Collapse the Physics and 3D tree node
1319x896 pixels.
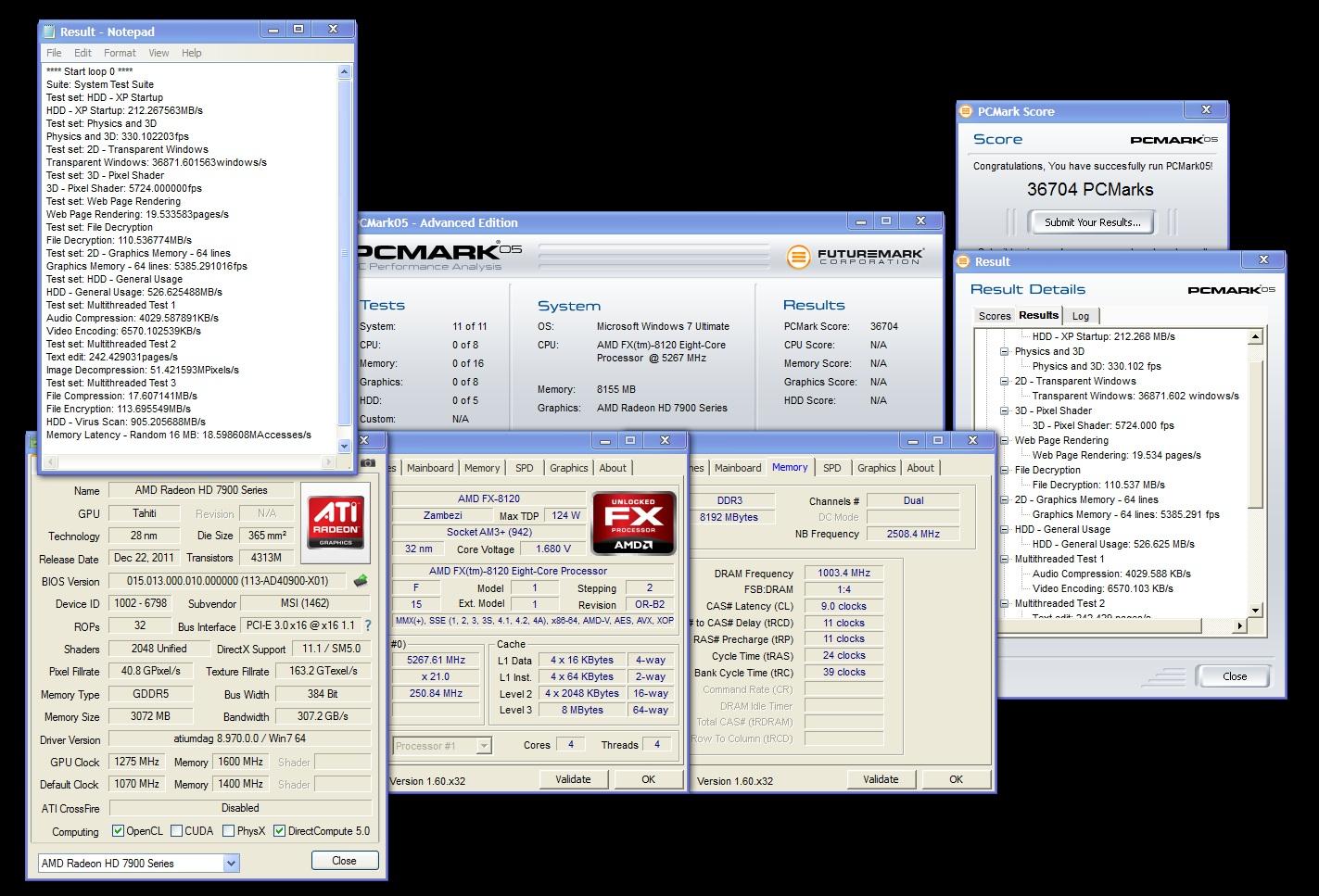pos(1005,352)
